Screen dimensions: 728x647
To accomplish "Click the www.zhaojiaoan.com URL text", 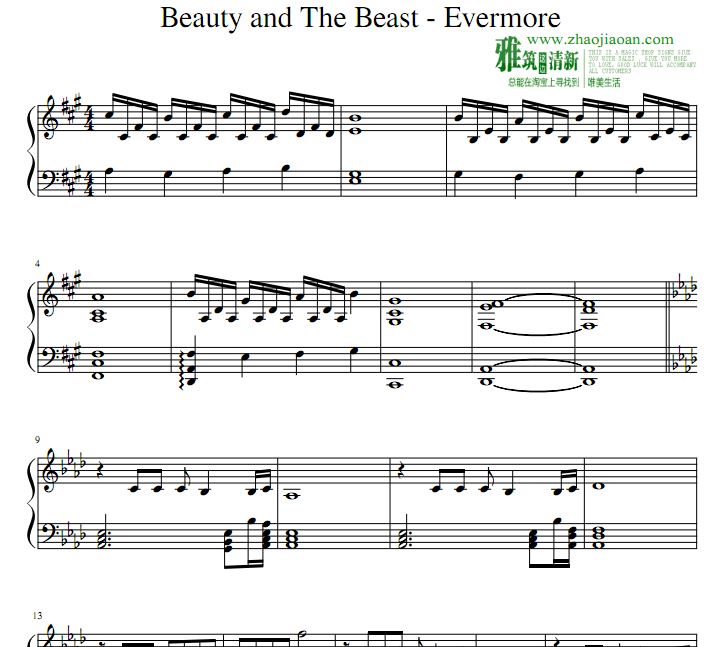I will (600, 39).
